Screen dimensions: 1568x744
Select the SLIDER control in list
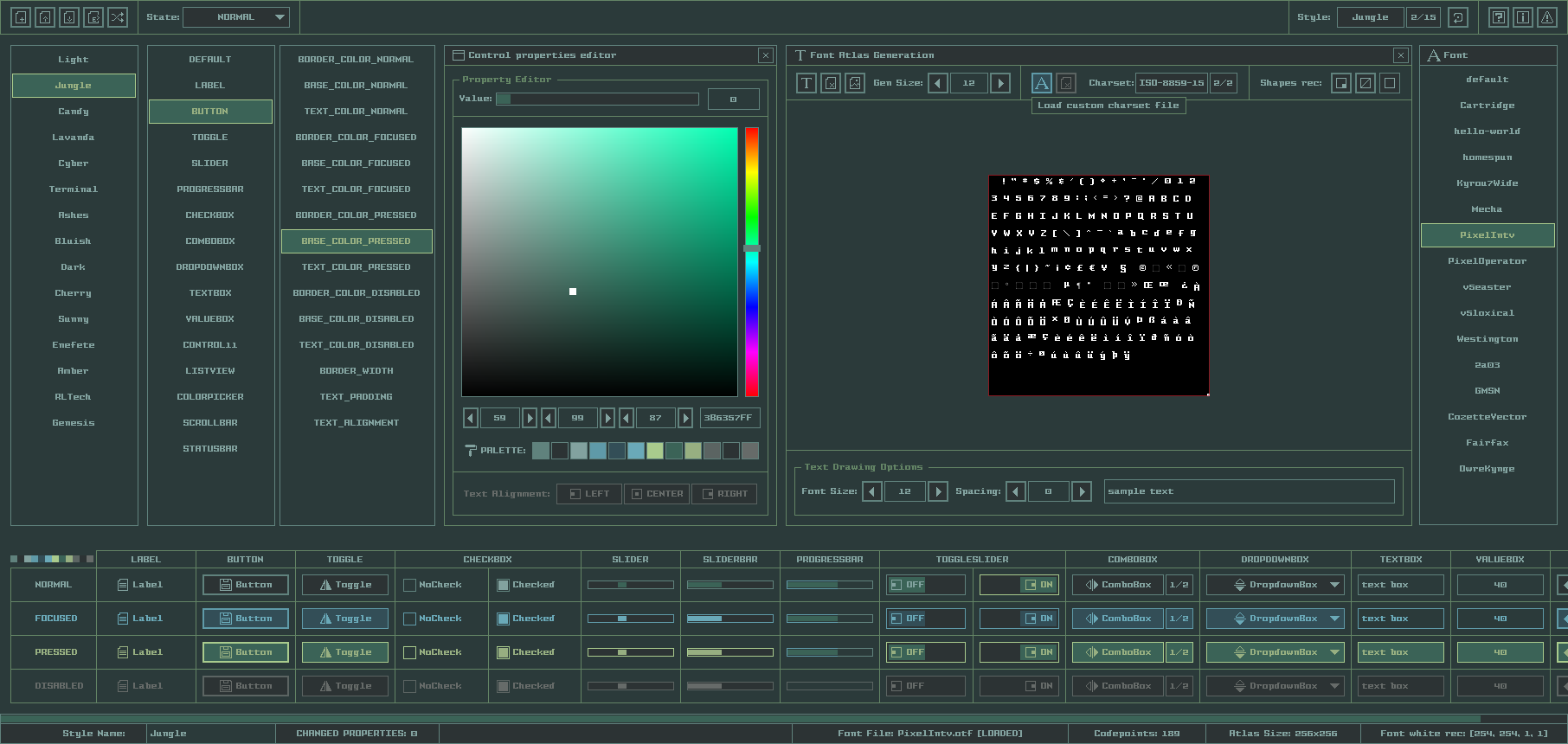coord(210,164)
